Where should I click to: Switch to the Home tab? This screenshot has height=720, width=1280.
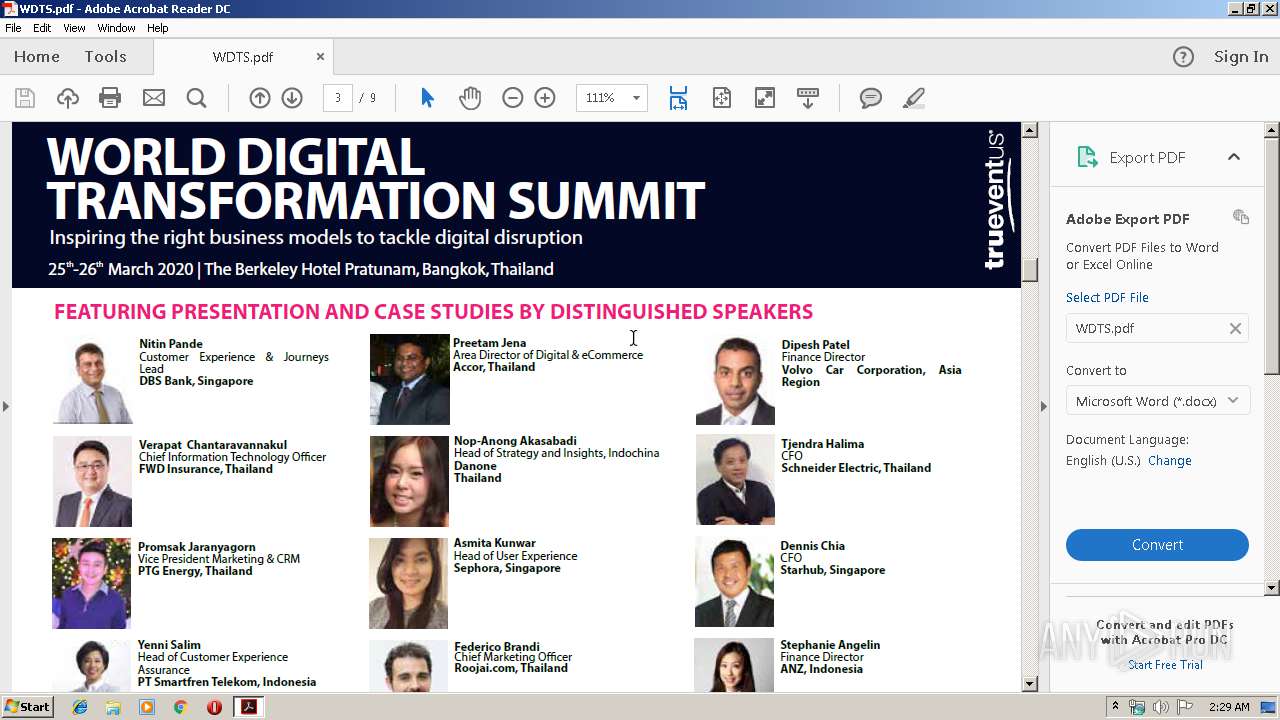[x=37, y=57]
